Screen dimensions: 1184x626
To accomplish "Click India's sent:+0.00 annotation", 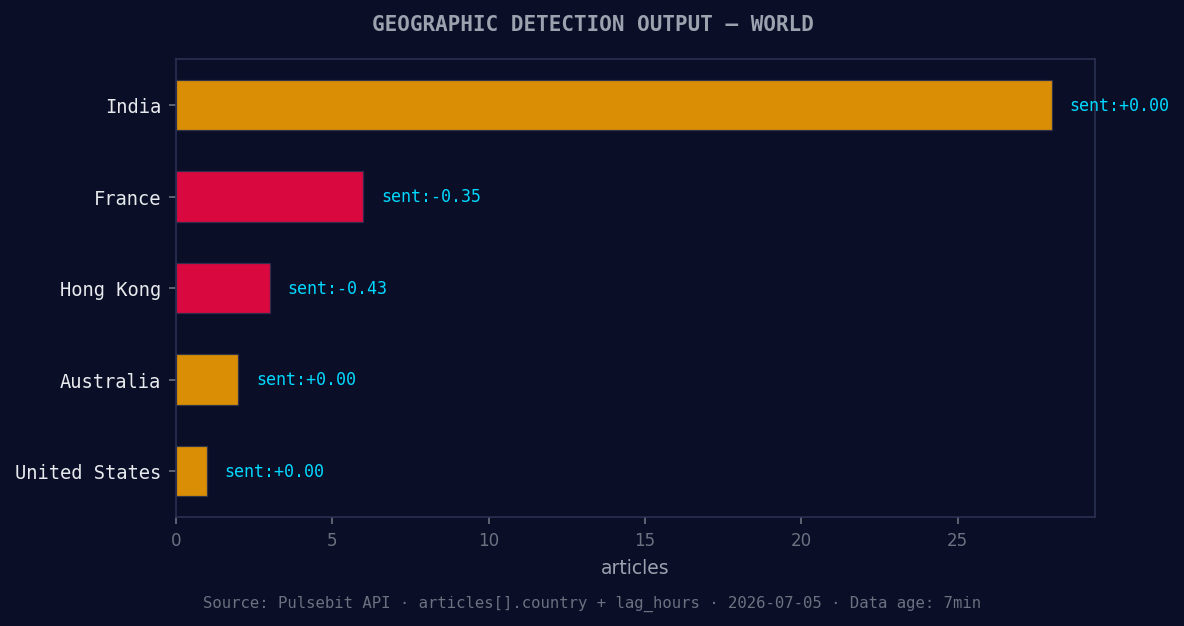I will 1119,105.
